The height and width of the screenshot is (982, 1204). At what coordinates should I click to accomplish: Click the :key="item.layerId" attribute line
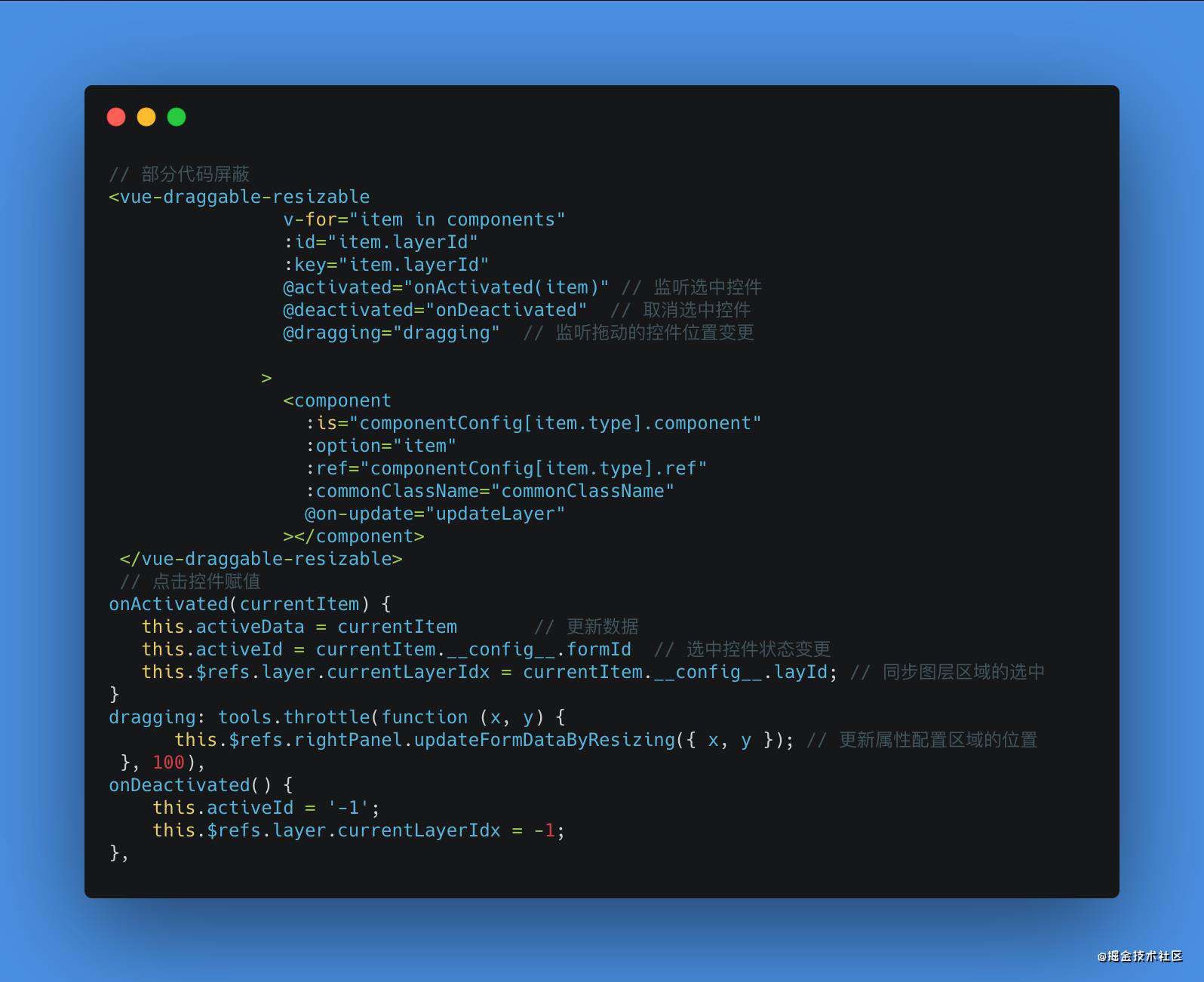coord(386,265)
